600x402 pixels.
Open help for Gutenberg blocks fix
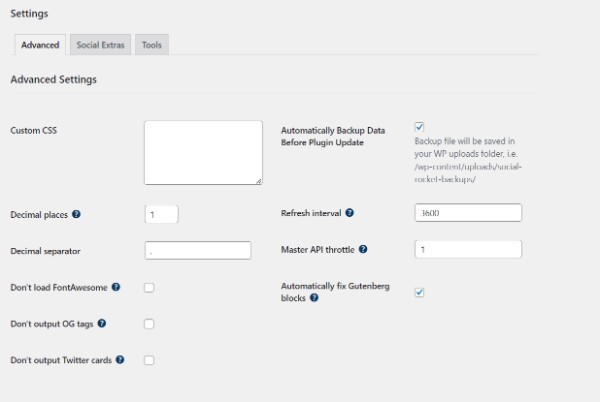[x=314, y=298]
